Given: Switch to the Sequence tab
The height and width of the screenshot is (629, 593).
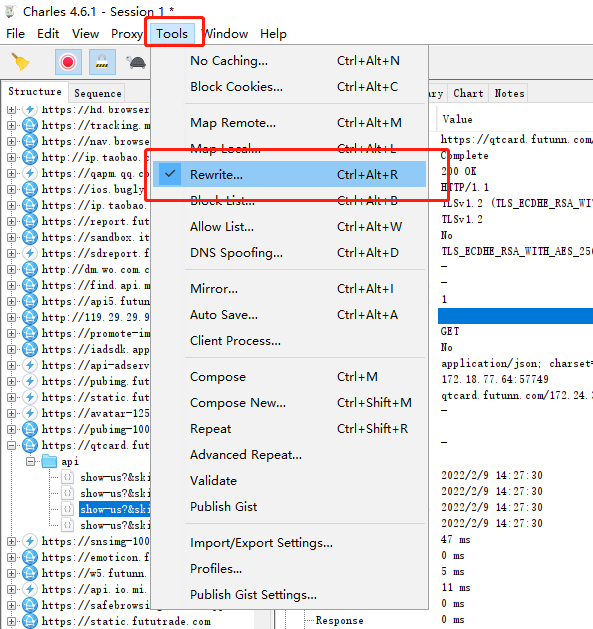Looking at the screenshot, I should tap(97, 93).
